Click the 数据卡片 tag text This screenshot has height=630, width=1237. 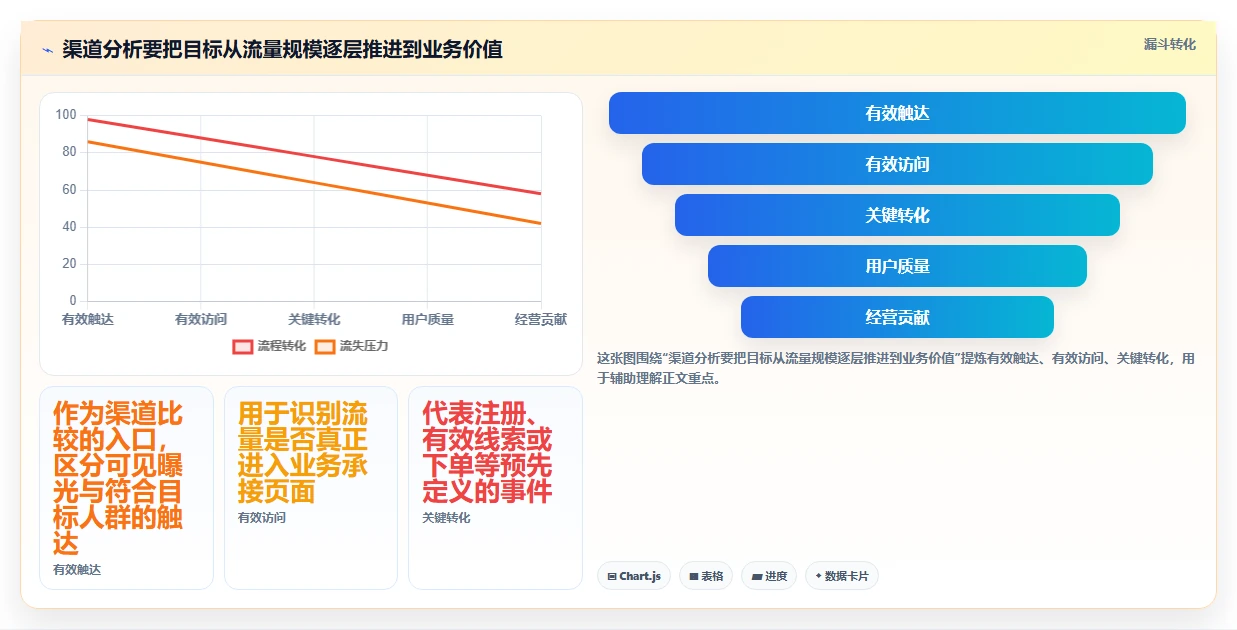click(x=847, y=577)
